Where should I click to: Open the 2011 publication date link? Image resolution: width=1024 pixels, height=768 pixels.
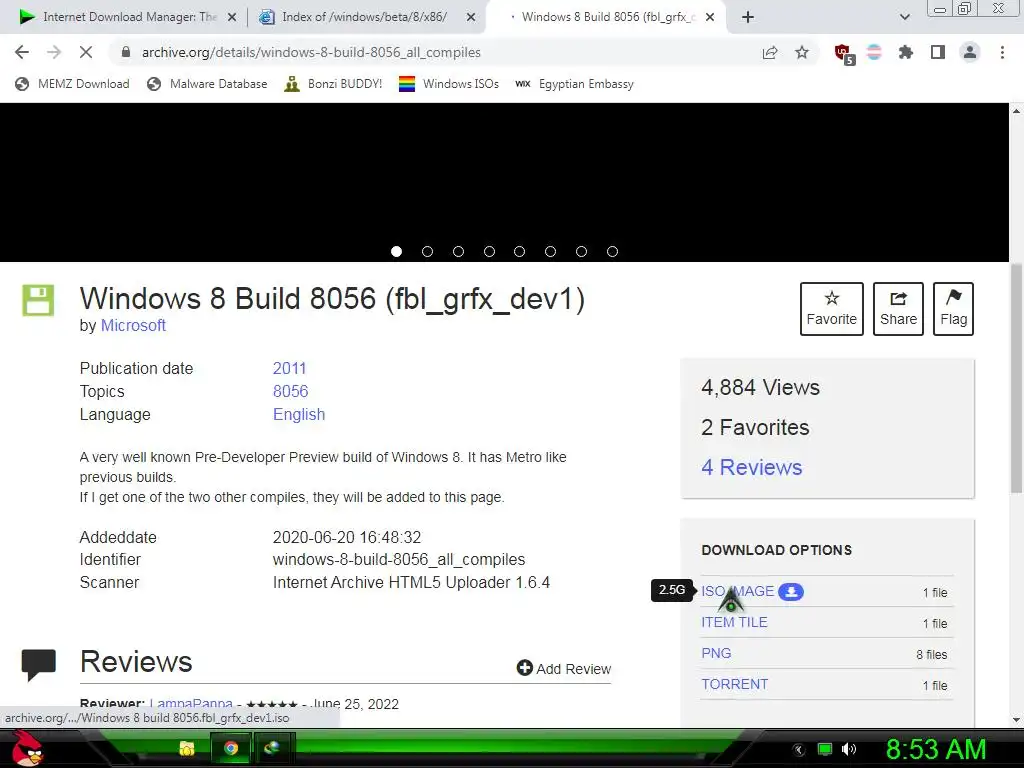click(x=289, y=368)
